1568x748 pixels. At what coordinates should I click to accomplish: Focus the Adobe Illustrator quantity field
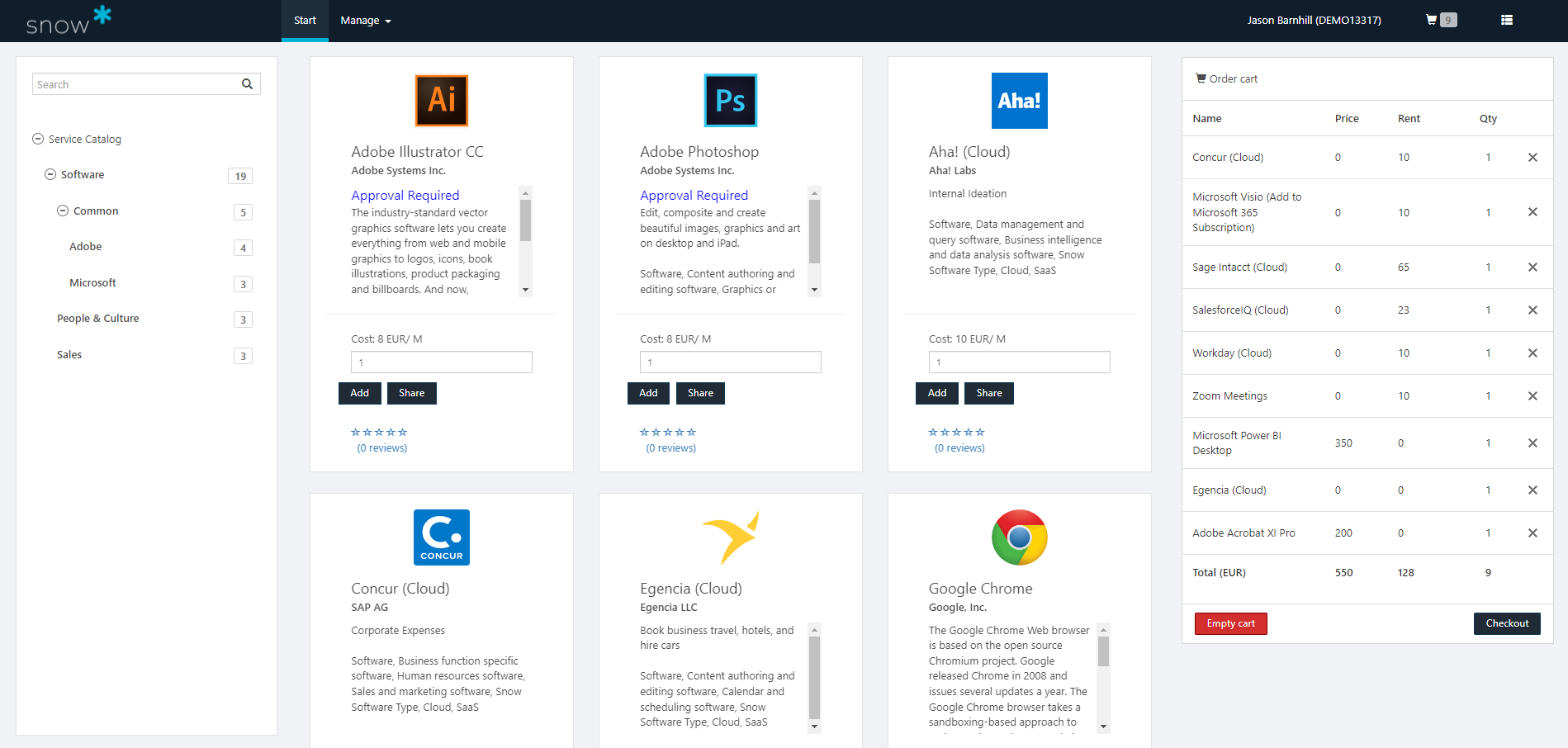pos(442,362)
